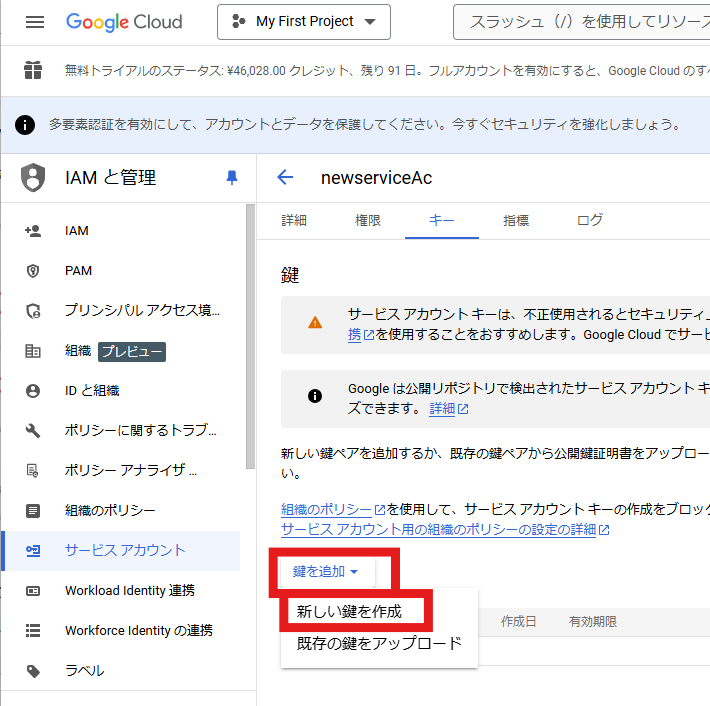The image size is (710, 706).
Task: Click the policy analyzer icon
Action: 33,471
